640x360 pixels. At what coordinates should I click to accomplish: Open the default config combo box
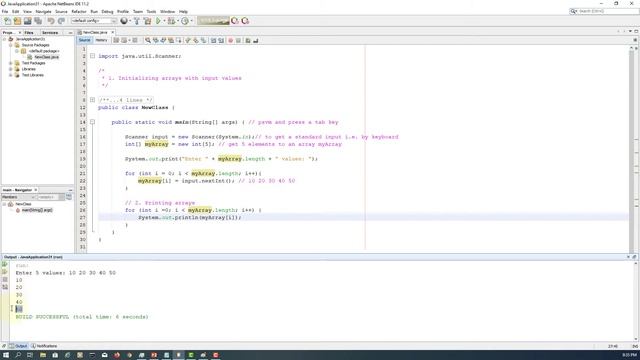coord(94,21)
